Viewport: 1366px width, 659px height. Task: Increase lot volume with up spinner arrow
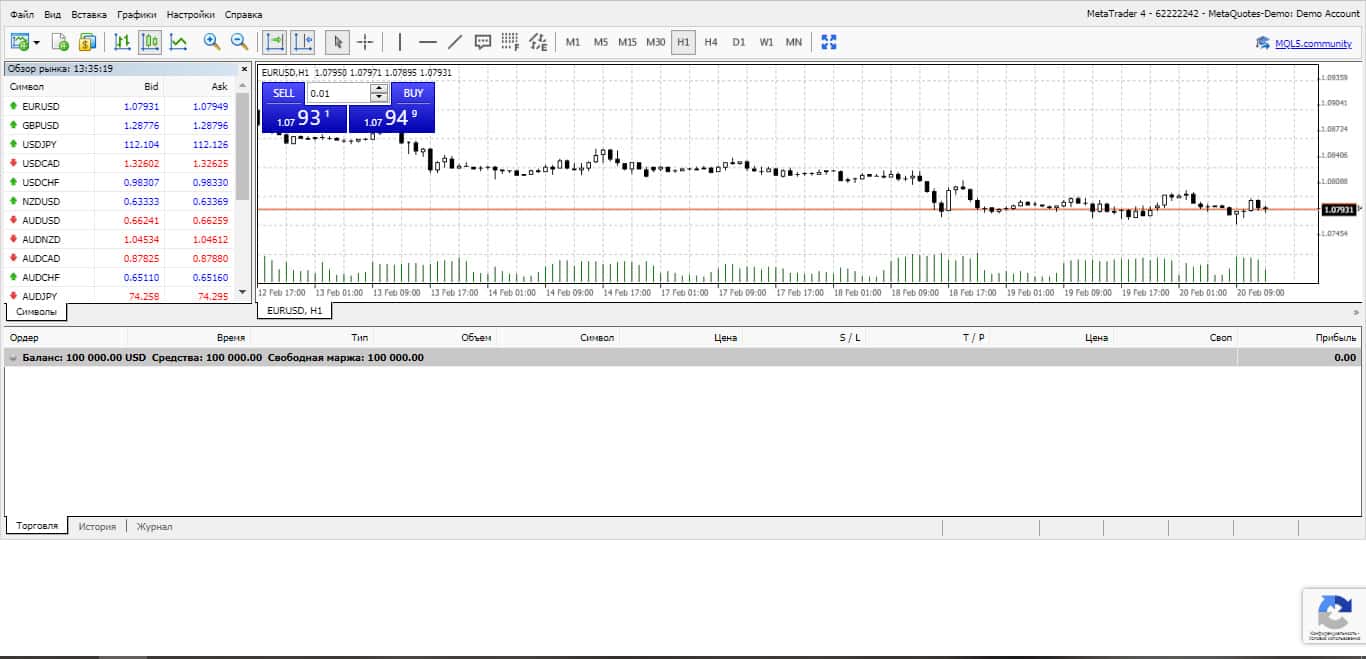pos(379,88)
